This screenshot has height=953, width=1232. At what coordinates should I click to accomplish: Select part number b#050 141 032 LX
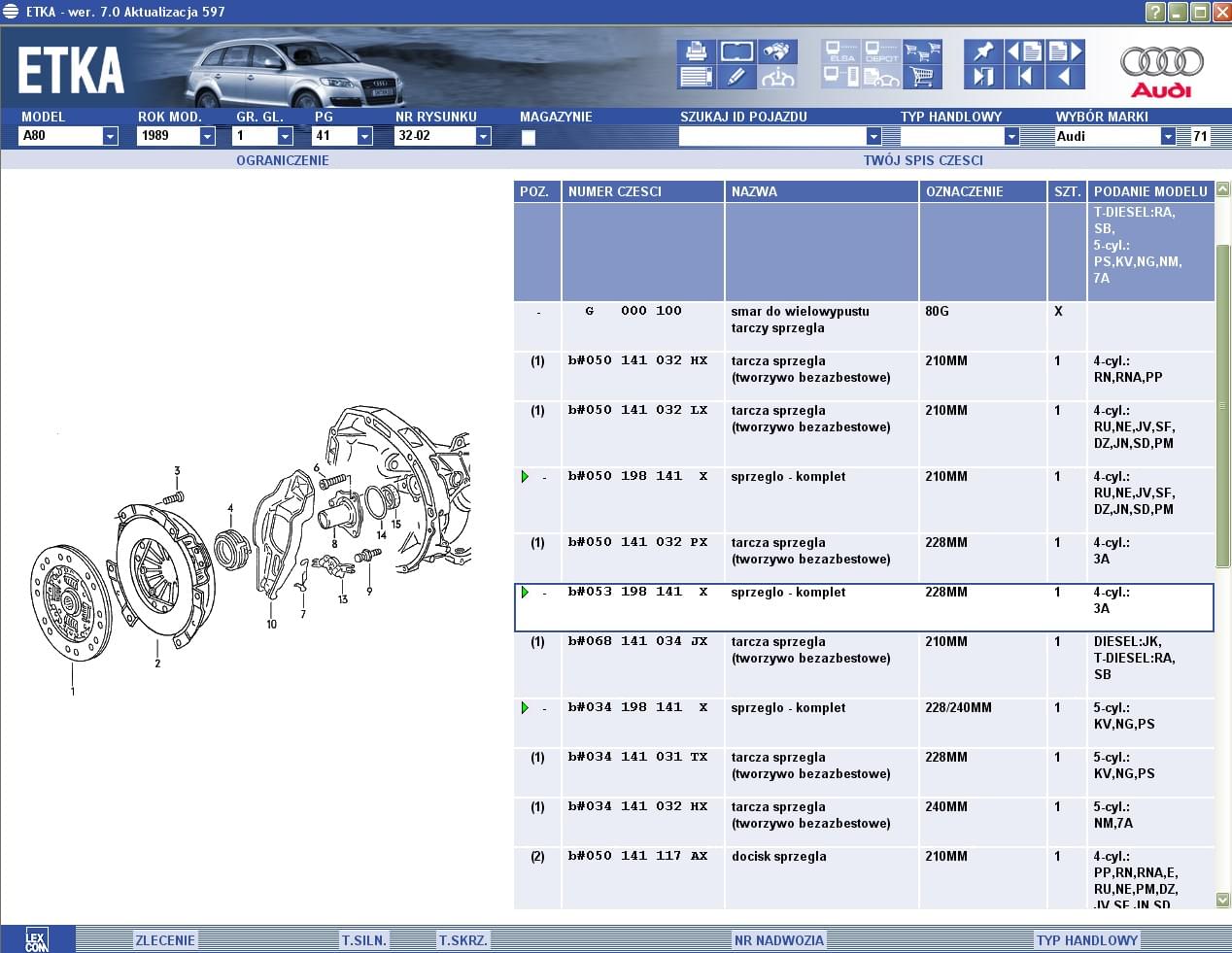637,410
